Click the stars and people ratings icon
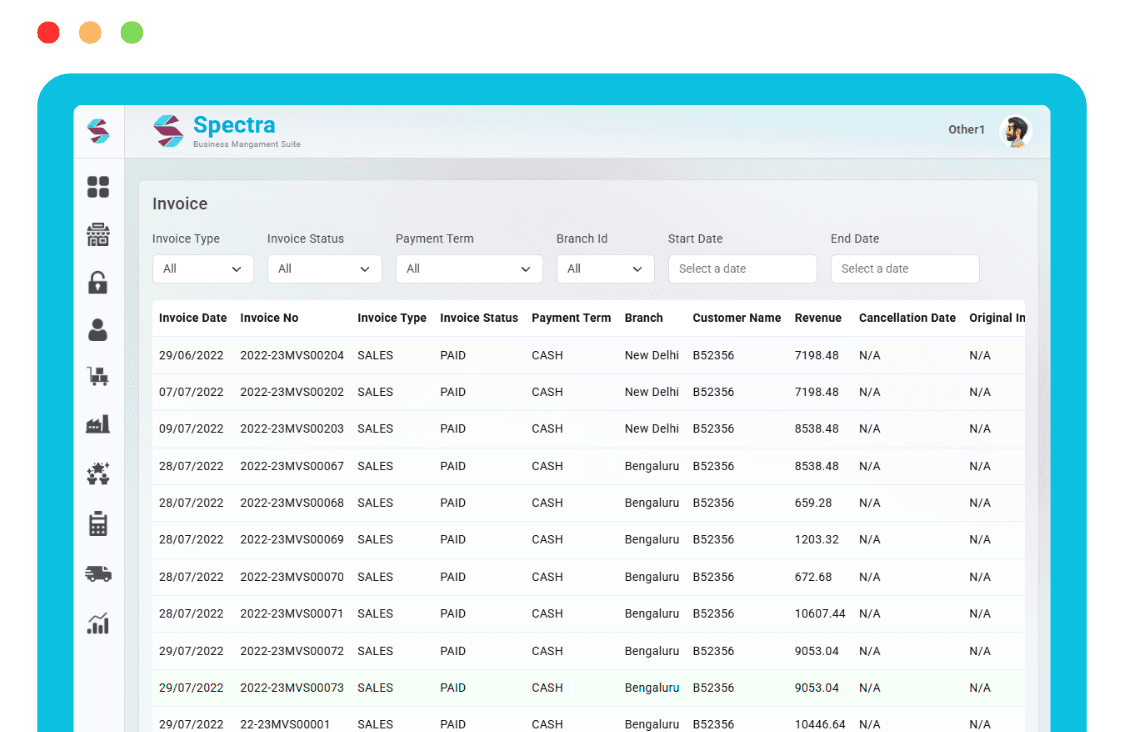This screenshot has height=732, width=1124. 98,474
